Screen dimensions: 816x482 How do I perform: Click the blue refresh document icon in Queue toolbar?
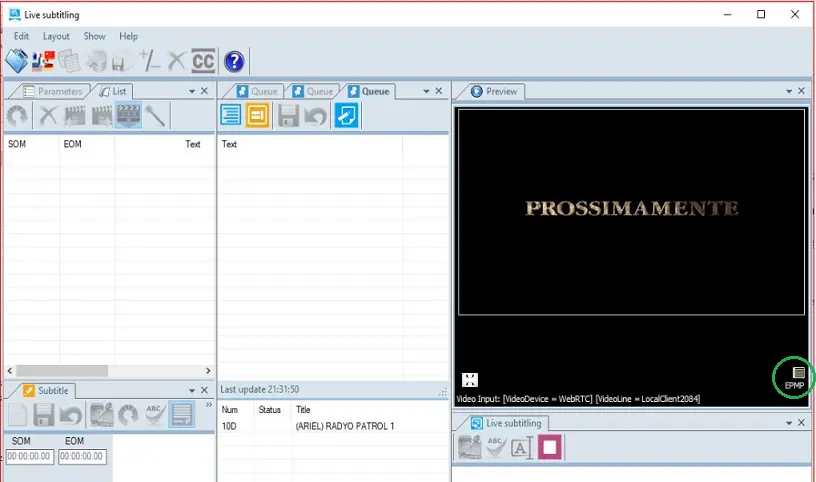[347, 116]
